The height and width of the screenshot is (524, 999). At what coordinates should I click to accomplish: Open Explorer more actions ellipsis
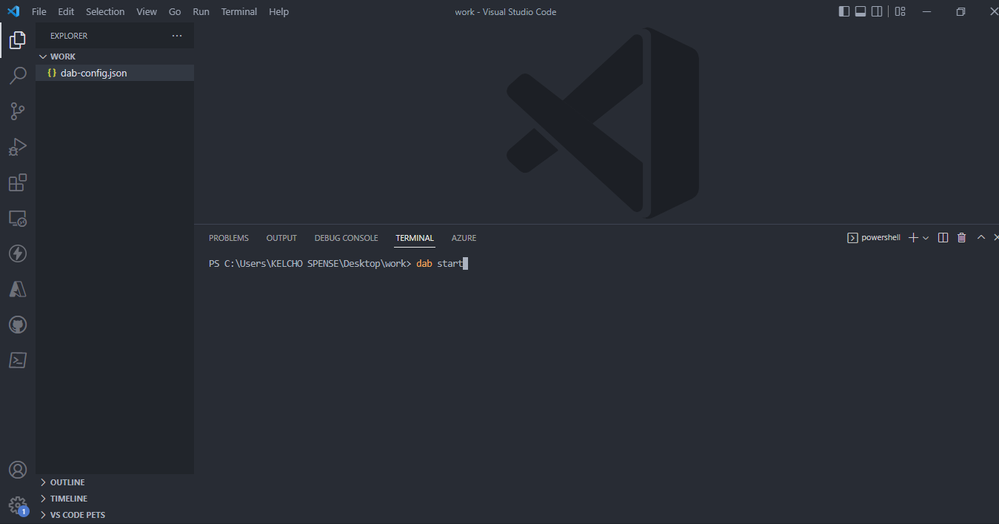coord(177,36)
